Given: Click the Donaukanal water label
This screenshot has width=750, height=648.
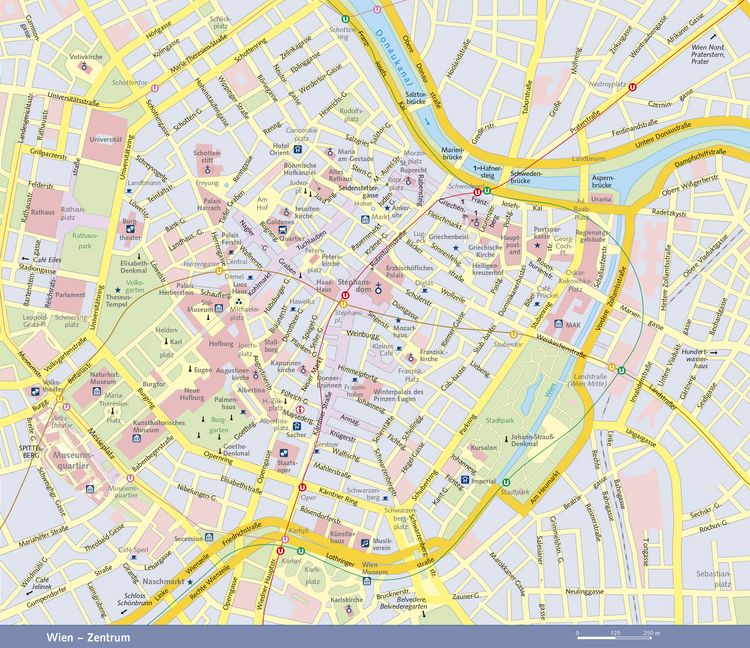Looking at the screenshot, I should pyautogui.click(x=391, y=53).
